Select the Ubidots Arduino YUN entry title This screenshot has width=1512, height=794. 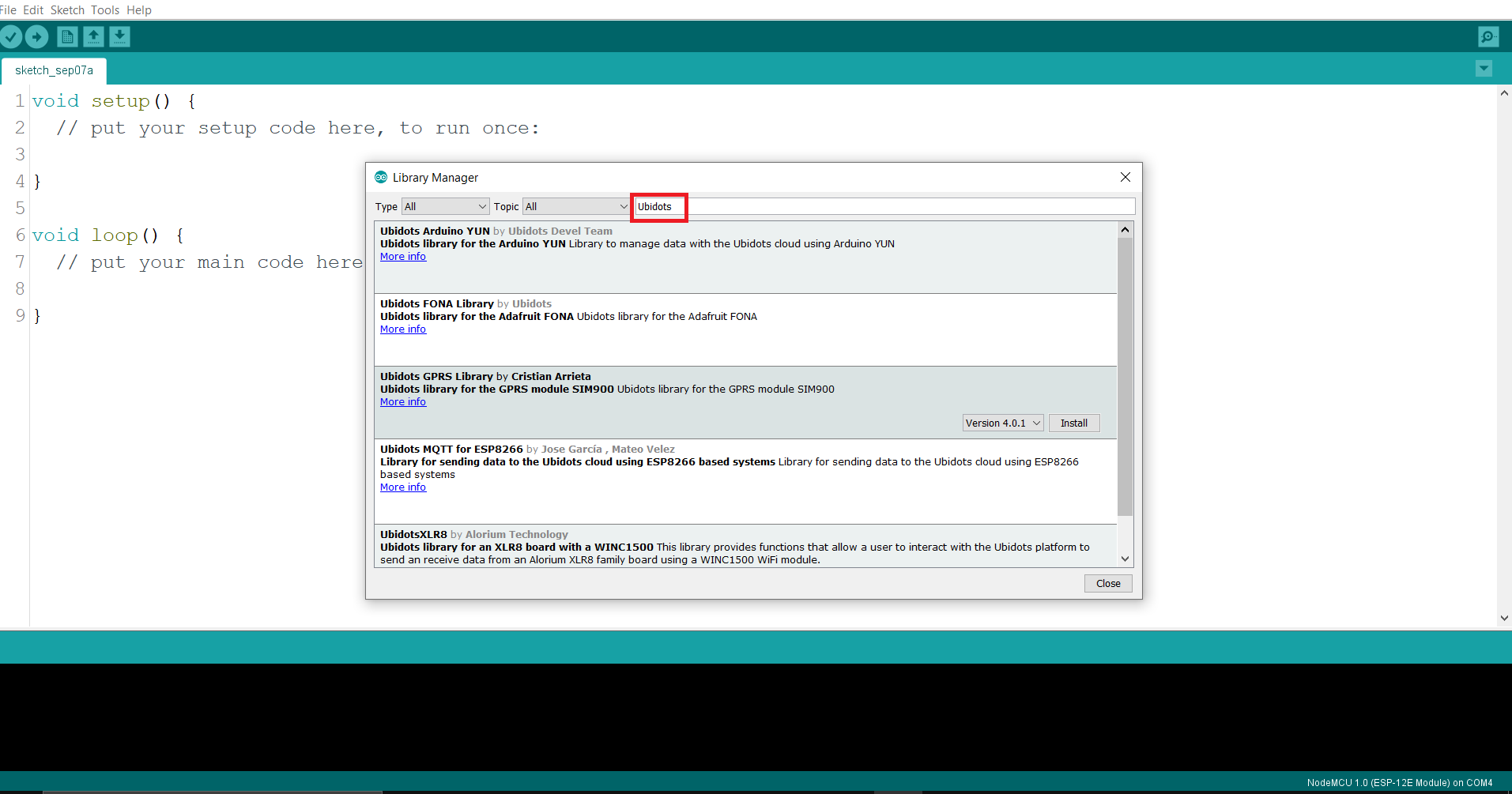(435, 231)
